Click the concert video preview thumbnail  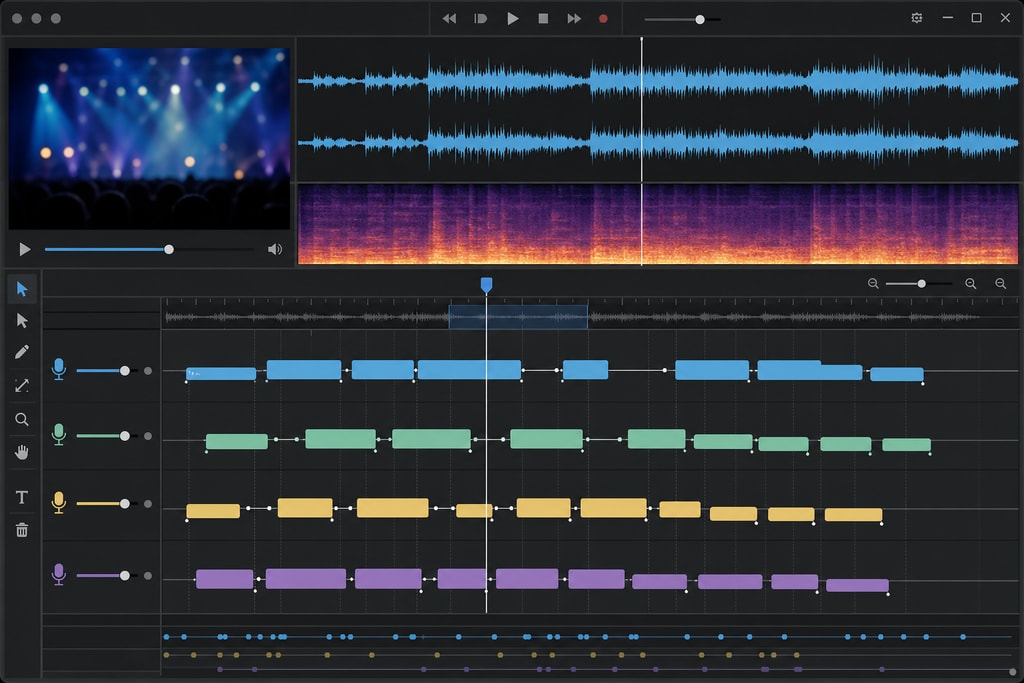149,138
